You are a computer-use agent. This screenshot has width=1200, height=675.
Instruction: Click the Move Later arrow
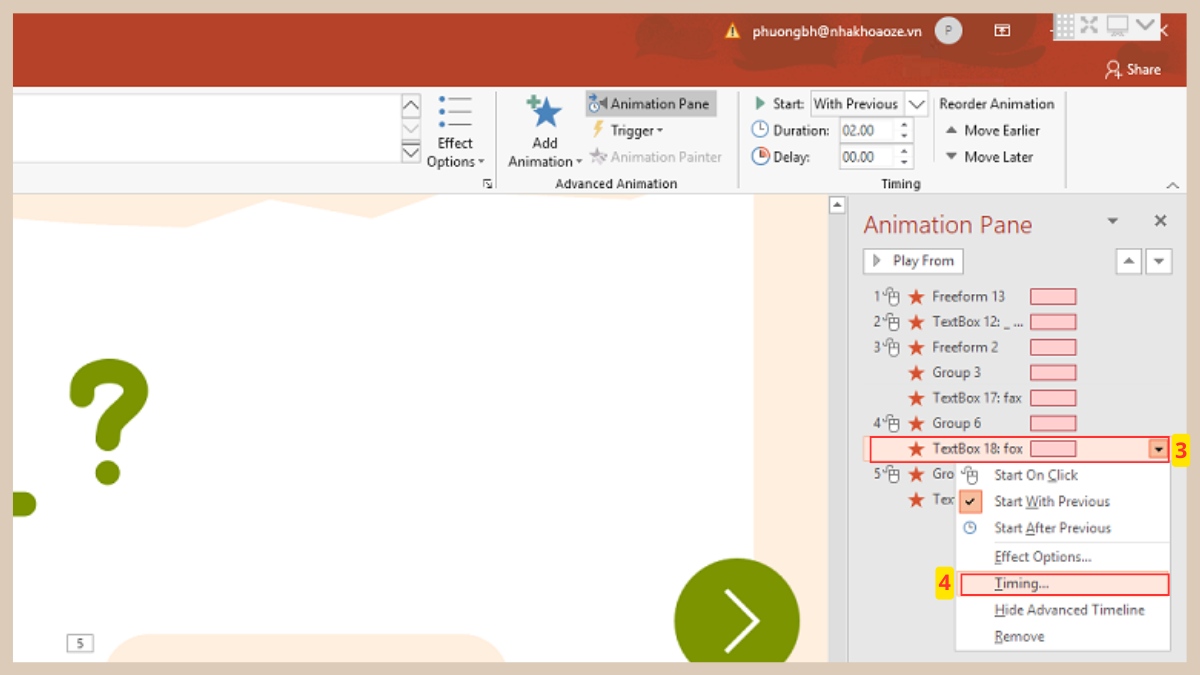(952, 157)
